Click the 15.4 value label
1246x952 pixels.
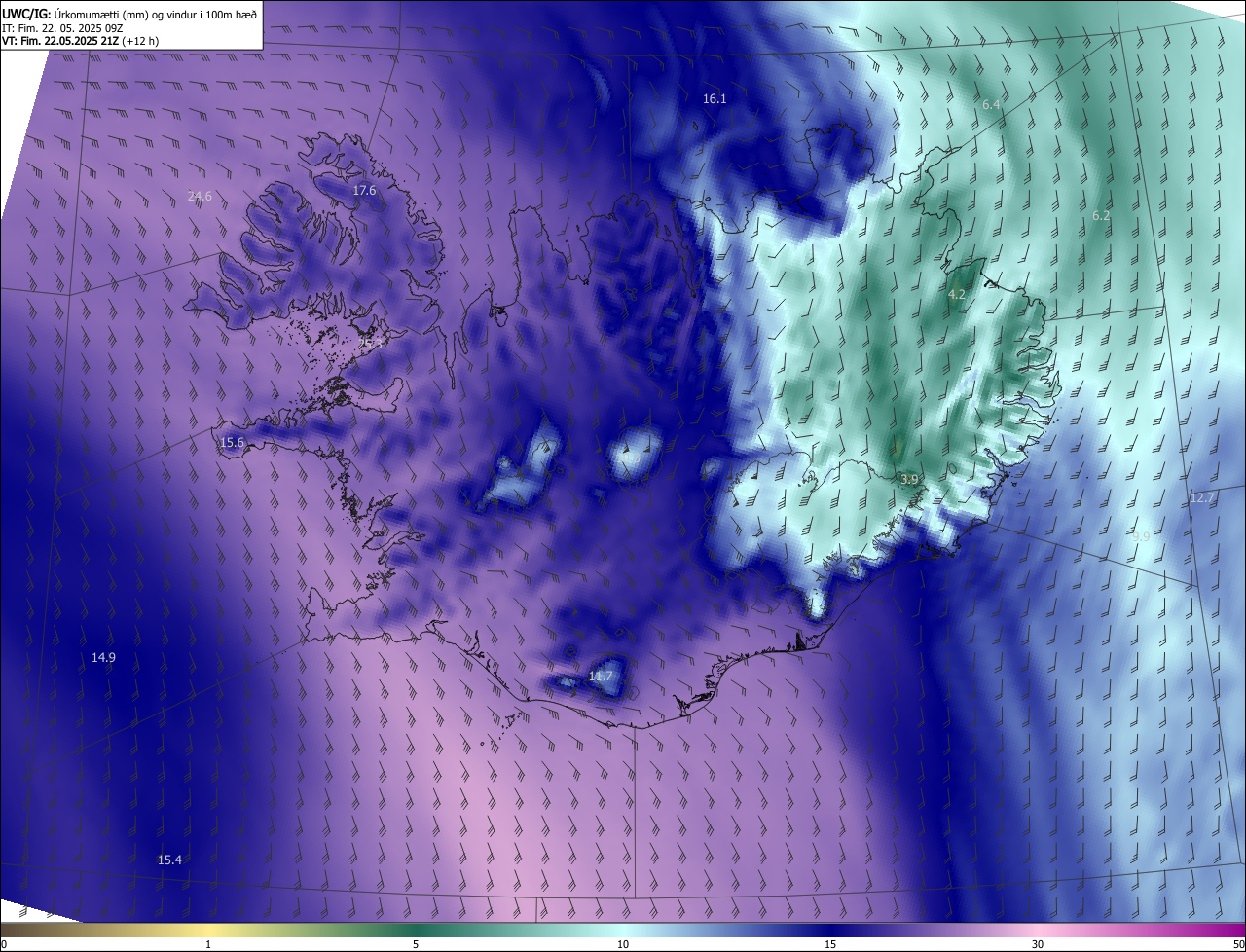pos(169,860)
